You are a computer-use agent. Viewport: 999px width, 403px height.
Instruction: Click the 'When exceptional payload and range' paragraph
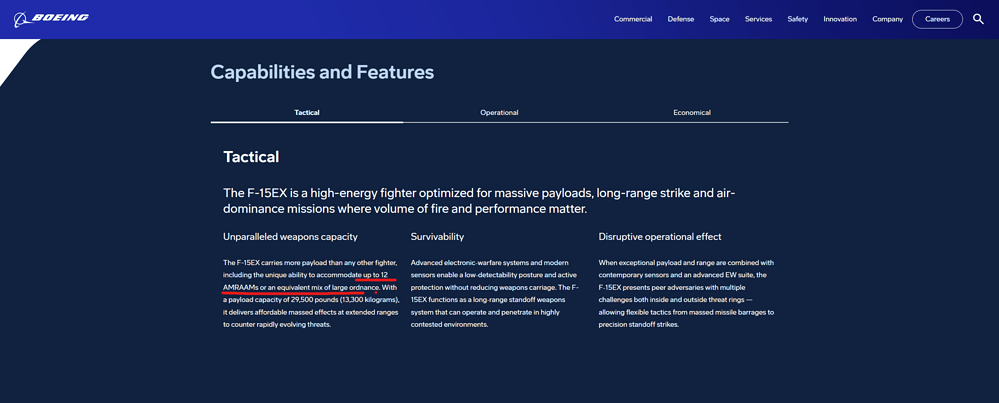pyautogui.click(x=686, y=293)
